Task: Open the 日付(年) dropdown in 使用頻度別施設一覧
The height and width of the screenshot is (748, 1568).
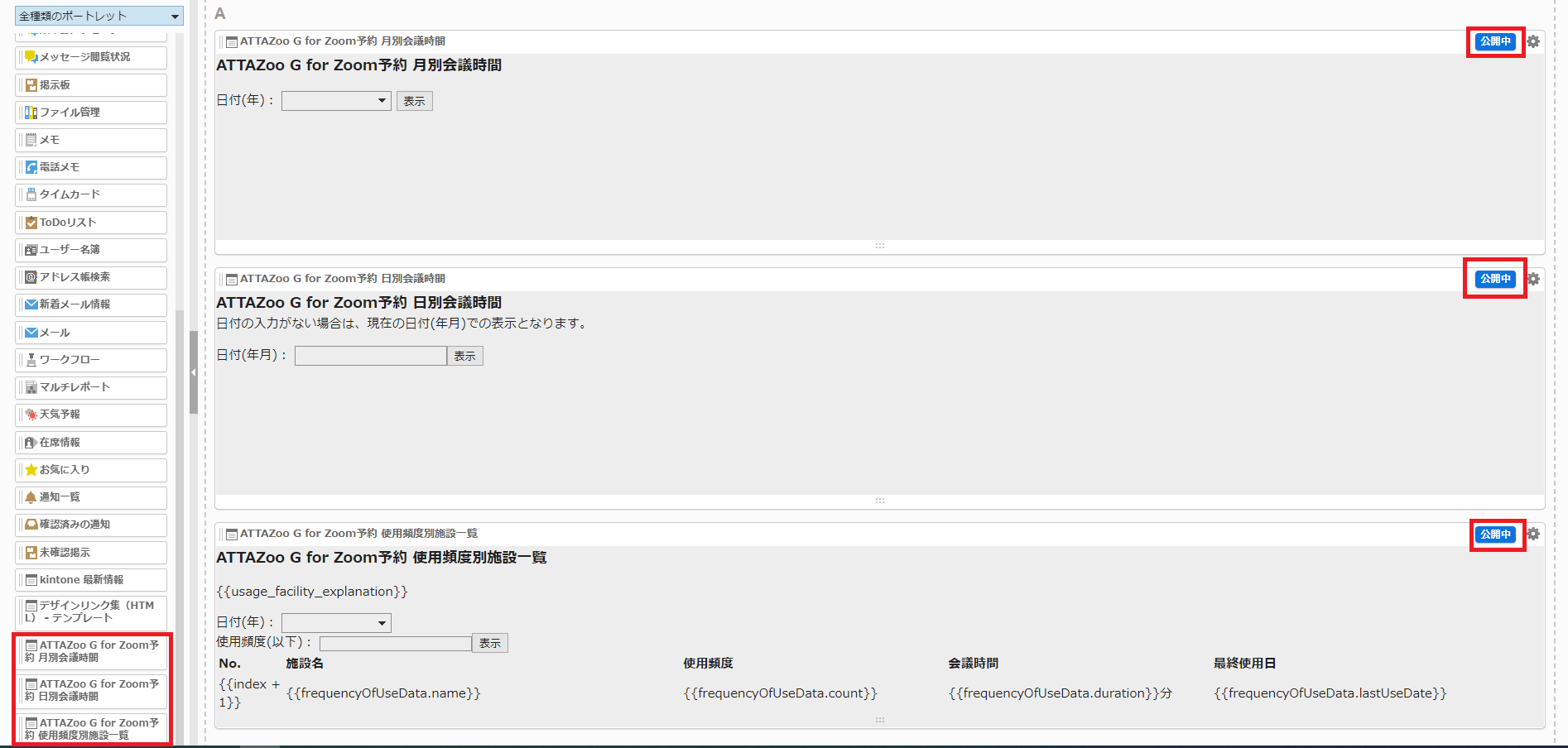Action: point(336,622)
